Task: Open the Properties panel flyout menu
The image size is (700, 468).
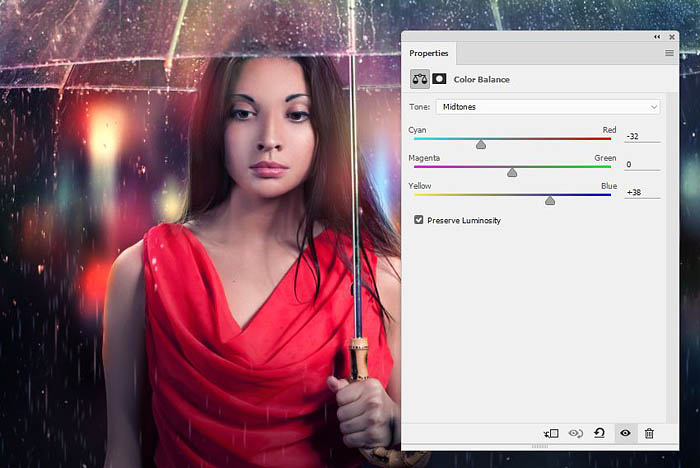Action: (x=669, y=53)
